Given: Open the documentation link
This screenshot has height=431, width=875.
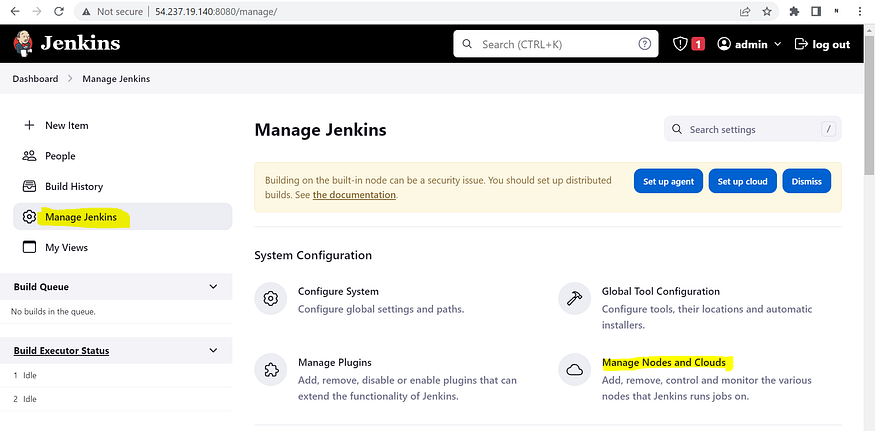Looking at the screenshot, I should click(354, 195).
